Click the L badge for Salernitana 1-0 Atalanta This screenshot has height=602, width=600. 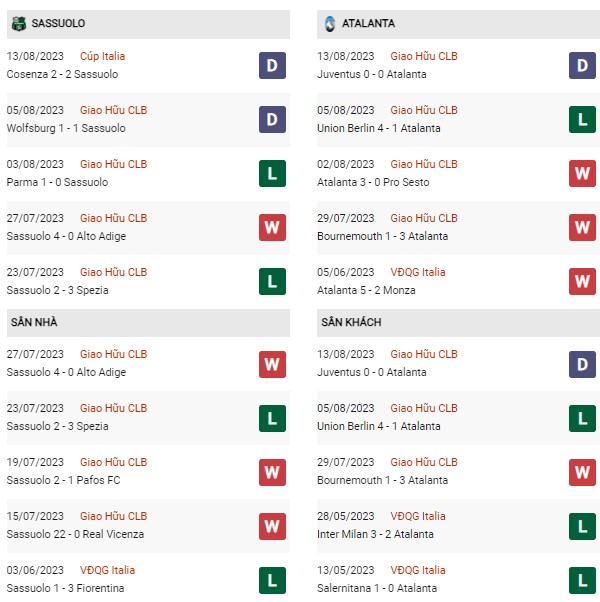click(x=582, y=580)
